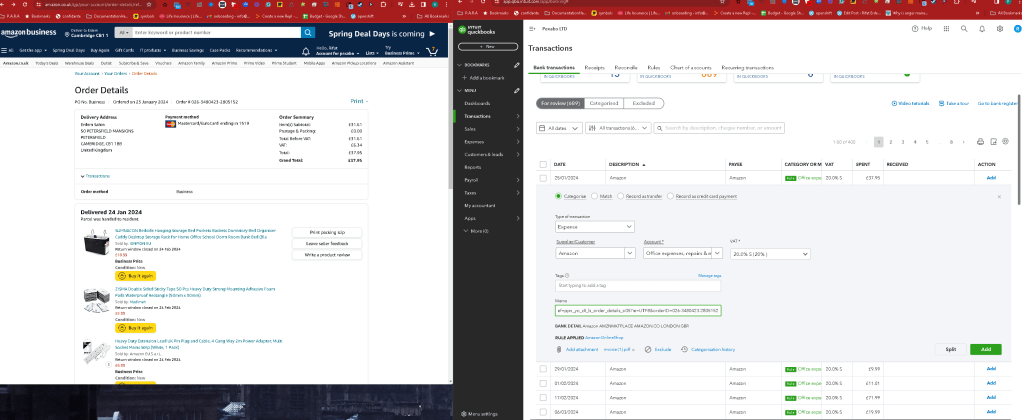Open the QuickBooks apps grid icon

[946, 29]
